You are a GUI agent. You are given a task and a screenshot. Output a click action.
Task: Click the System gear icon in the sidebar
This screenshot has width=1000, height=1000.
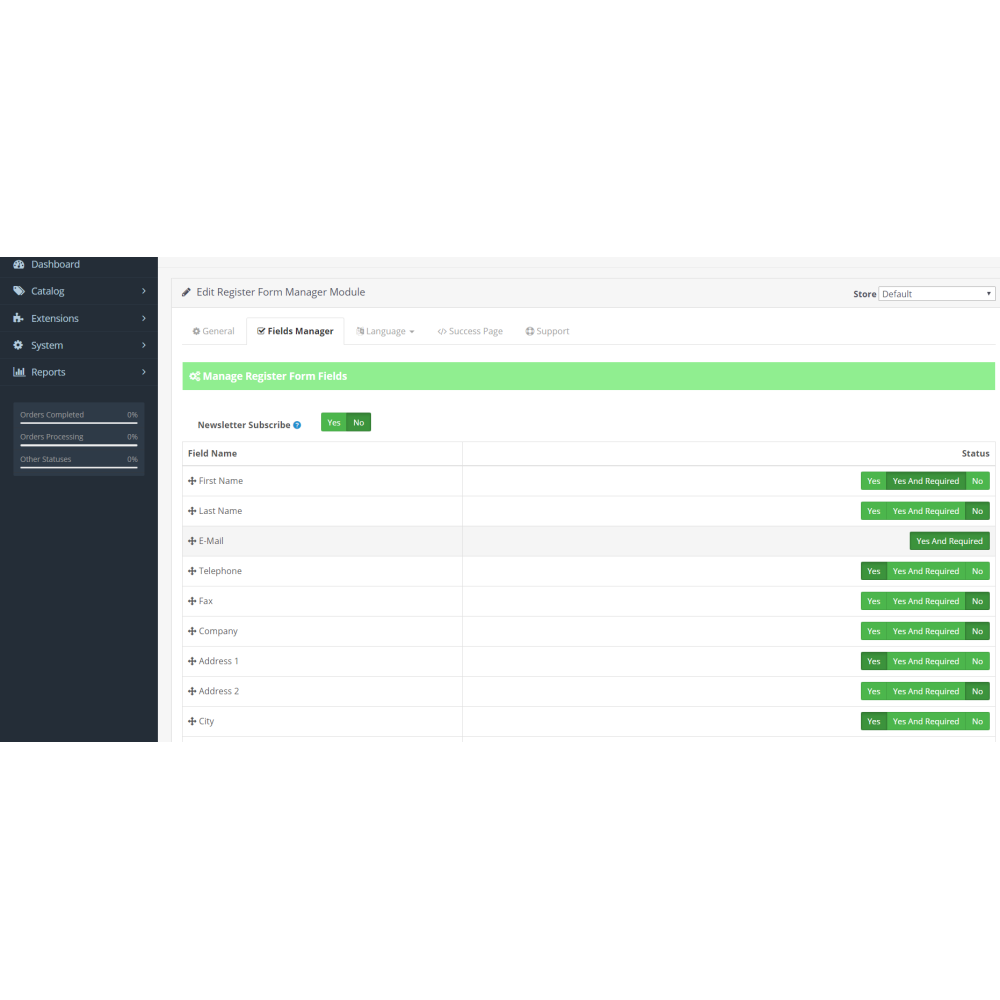coord(19,345)
